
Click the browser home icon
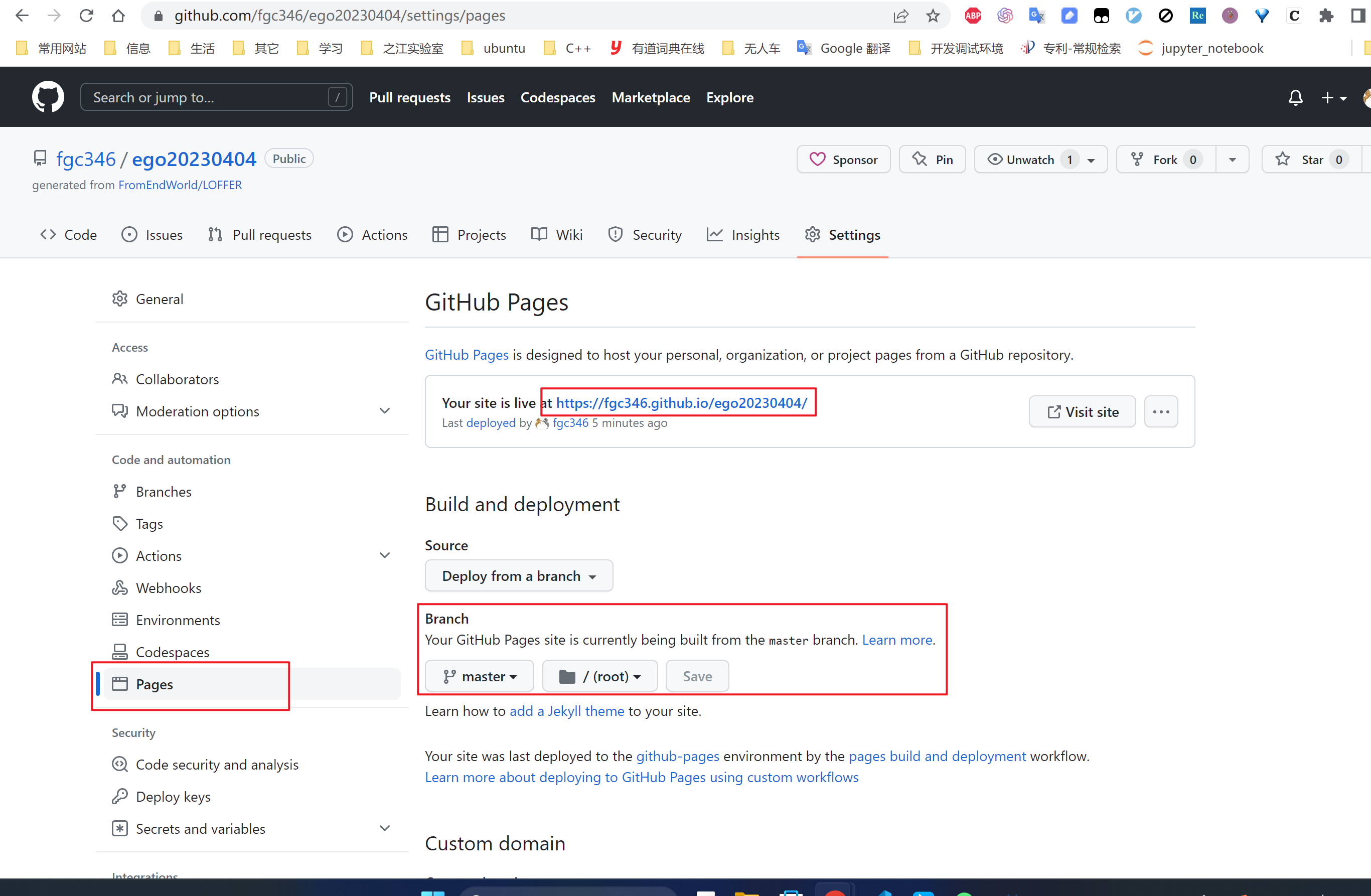point(118,16)
